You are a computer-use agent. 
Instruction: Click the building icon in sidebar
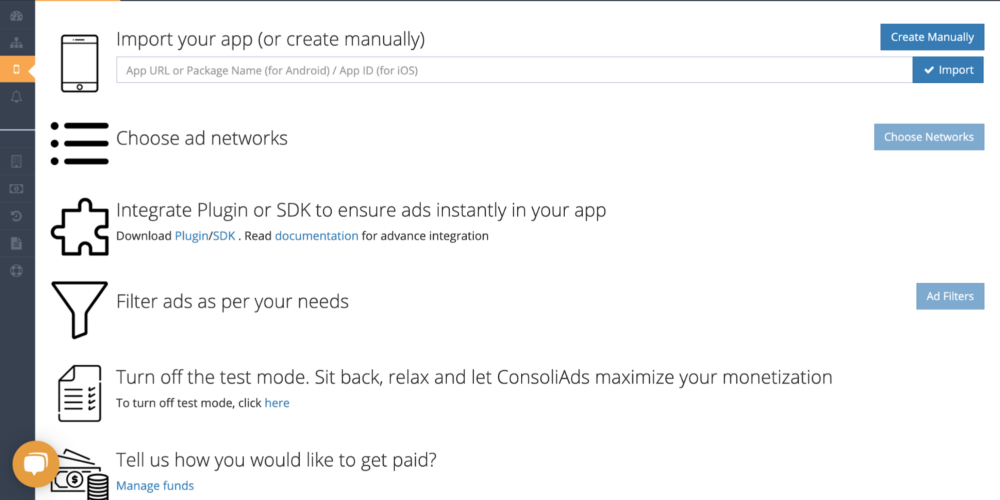17,161
